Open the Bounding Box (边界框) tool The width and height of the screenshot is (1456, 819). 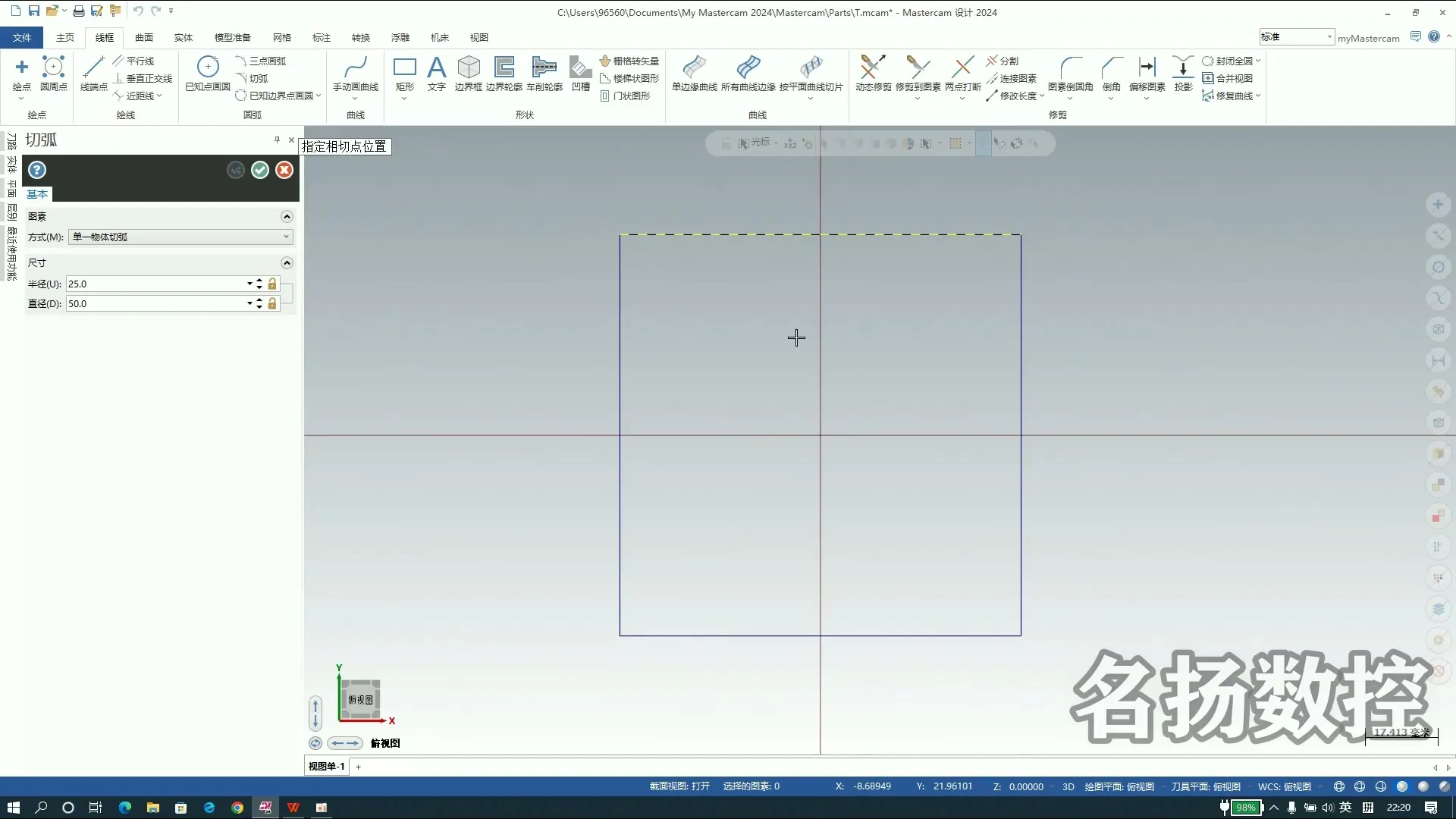(x=469, y=74)
